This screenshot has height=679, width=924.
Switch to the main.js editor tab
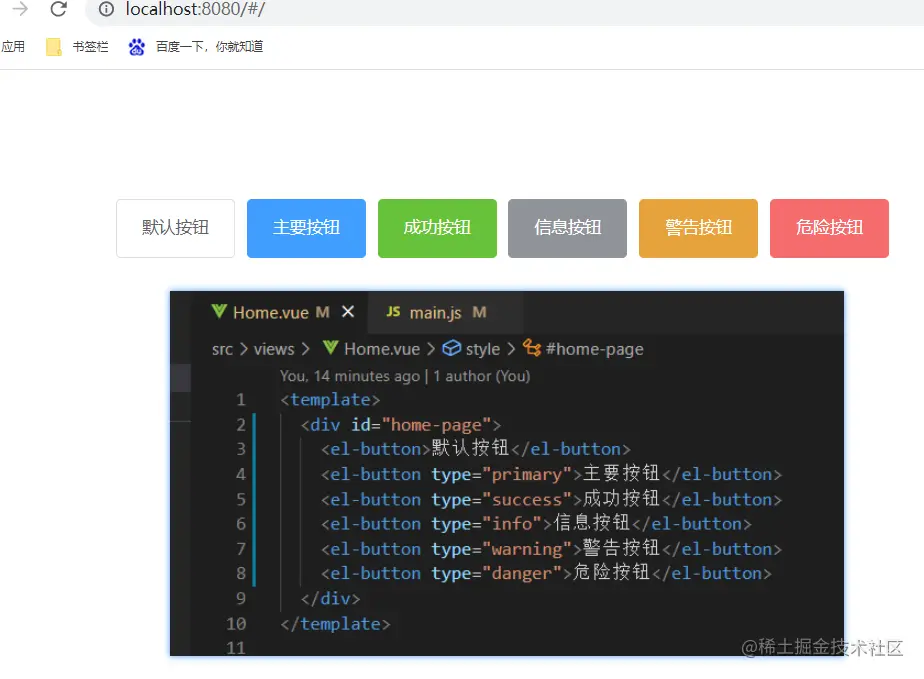pos(446,312)
